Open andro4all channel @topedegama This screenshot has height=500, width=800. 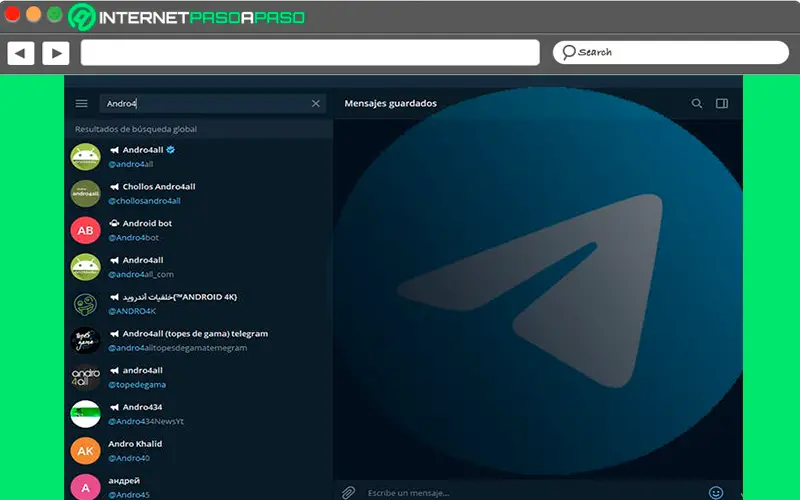tap(199, 377)
